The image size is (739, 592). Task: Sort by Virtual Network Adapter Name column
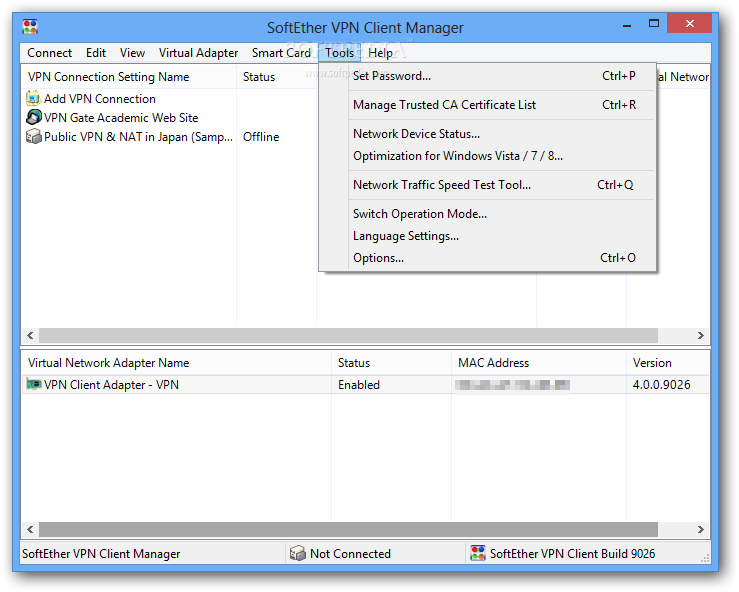[176, 362]
